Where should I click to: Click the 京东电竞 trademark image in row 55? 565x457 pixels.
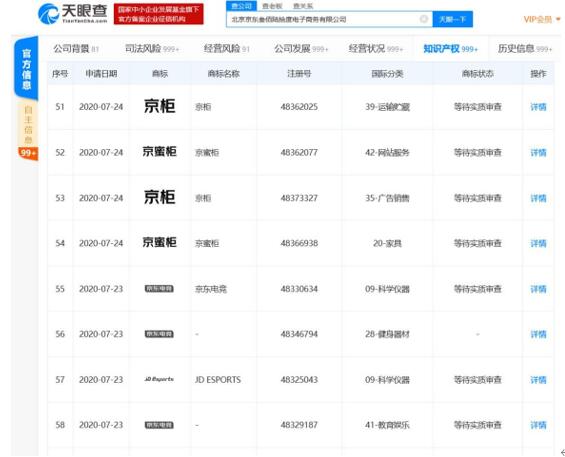[159, 289]
